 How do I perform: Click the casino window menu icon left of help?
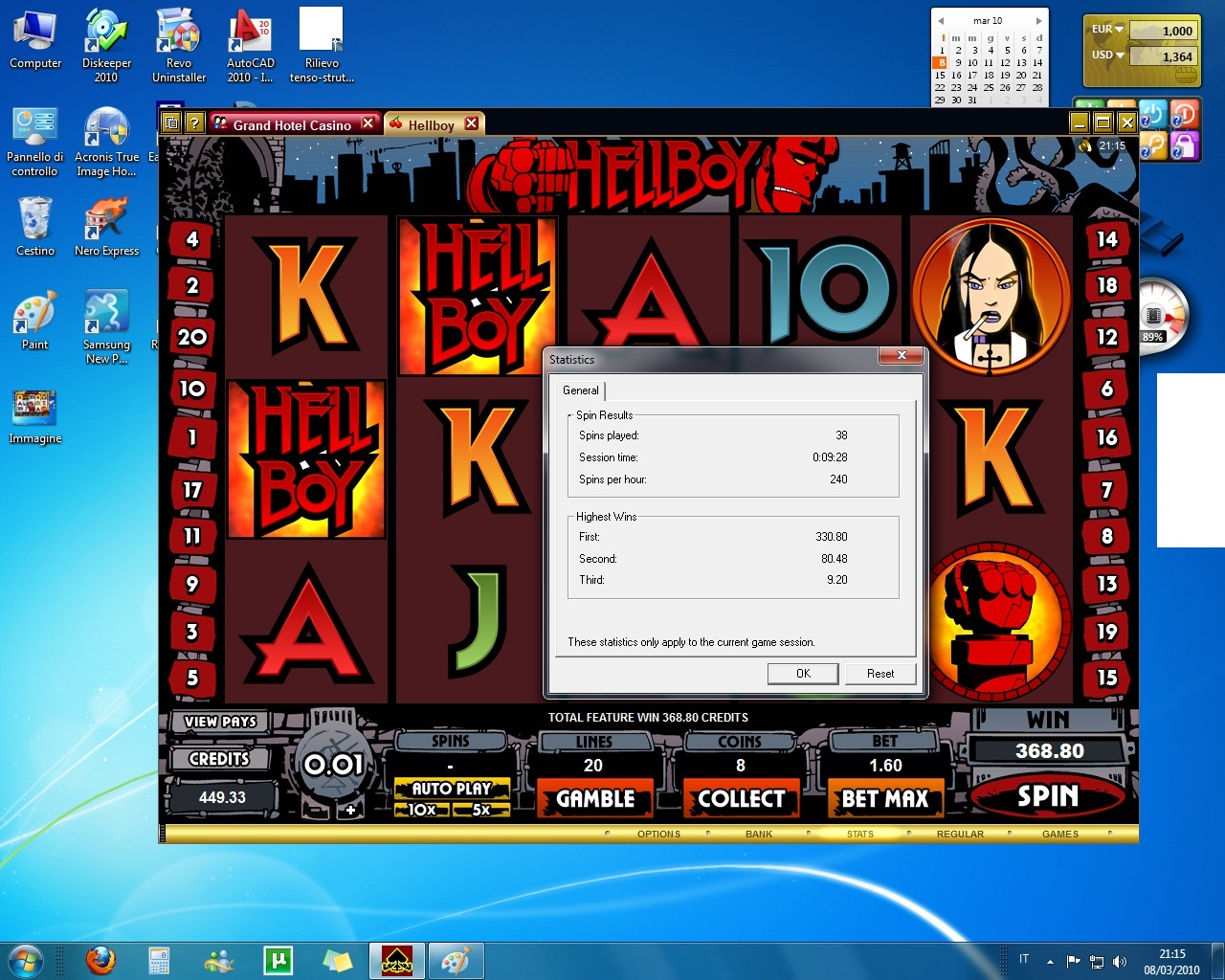click(171, 122)
